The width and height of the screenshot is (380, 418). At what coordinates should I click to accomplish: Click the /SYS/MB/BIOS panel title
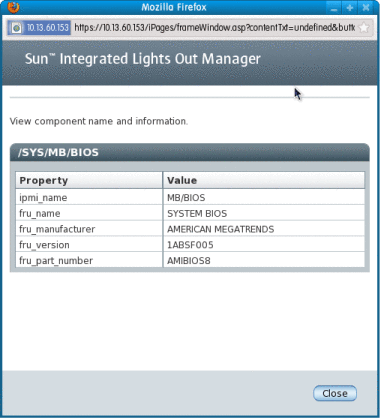coord(58,152)
